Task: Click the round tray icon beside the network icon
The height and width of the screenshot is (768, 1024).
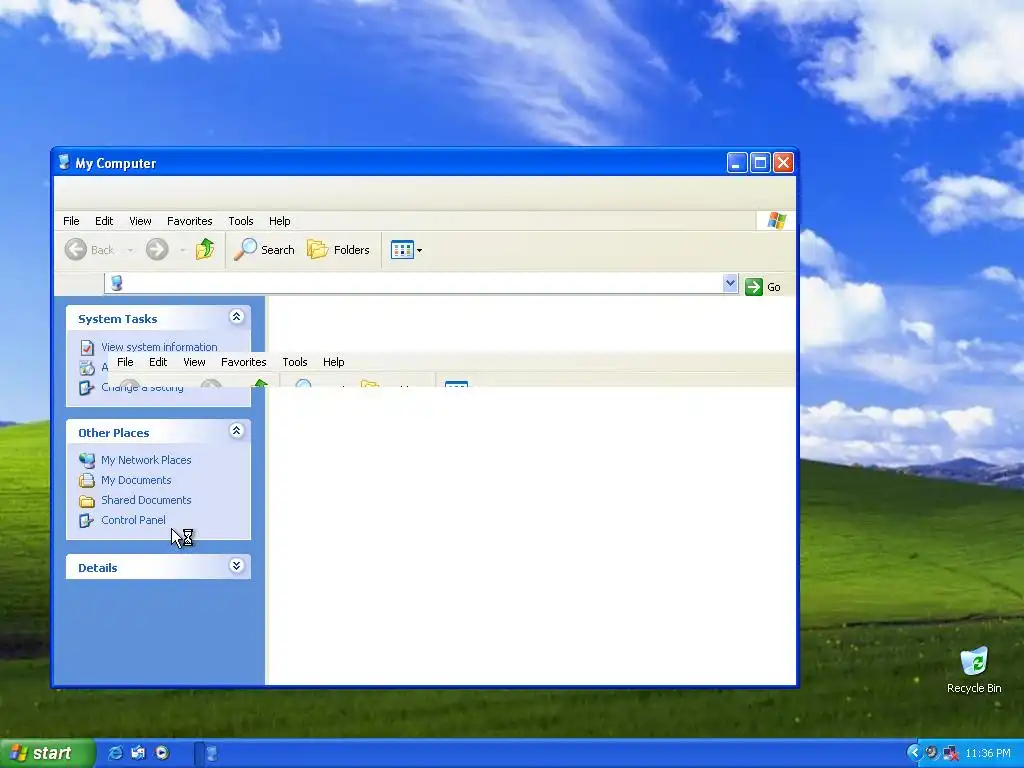Action: [x=932, y=753]
